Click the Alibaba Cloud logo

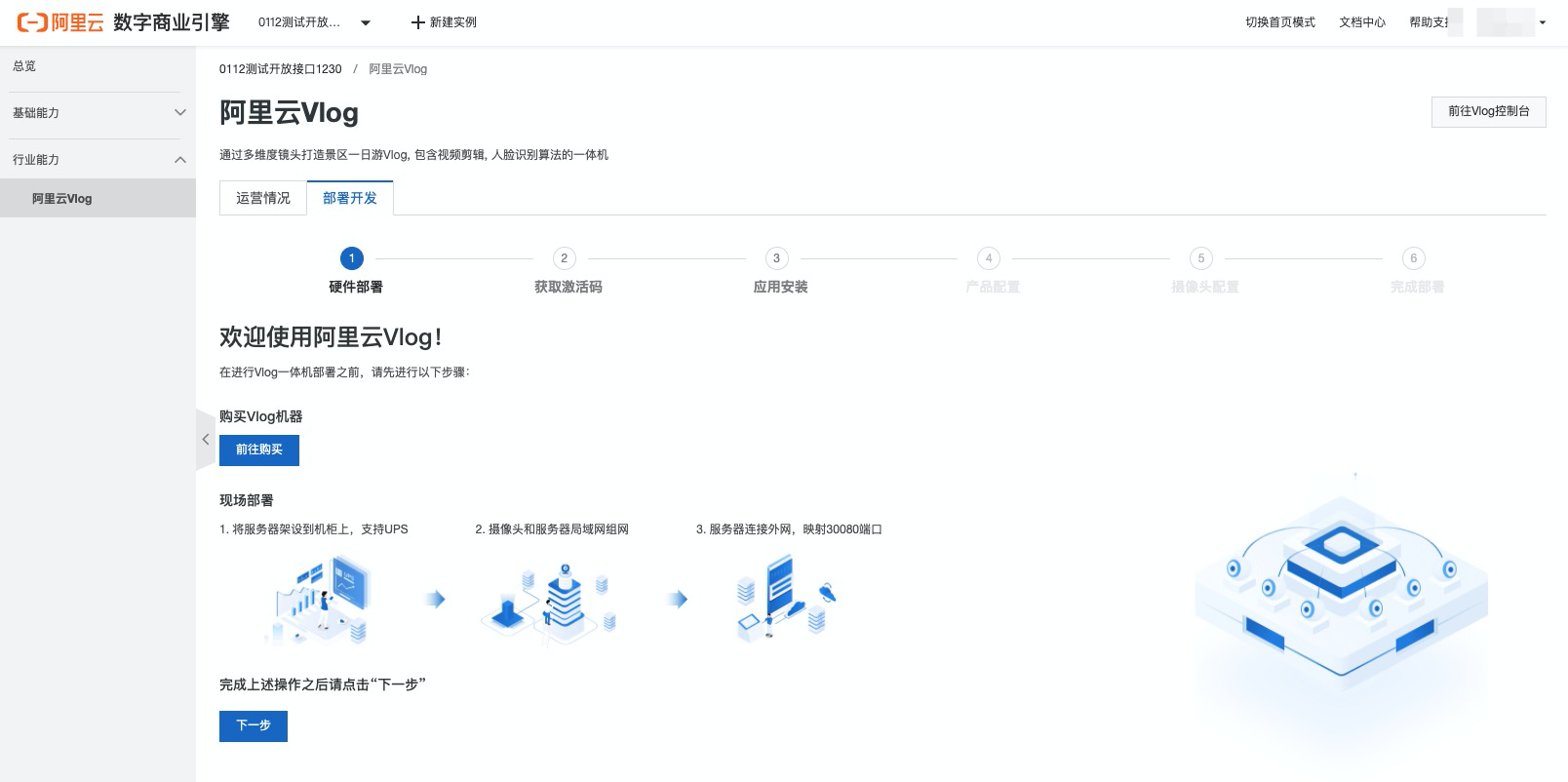pyautogui.click(x=60, y=22)
